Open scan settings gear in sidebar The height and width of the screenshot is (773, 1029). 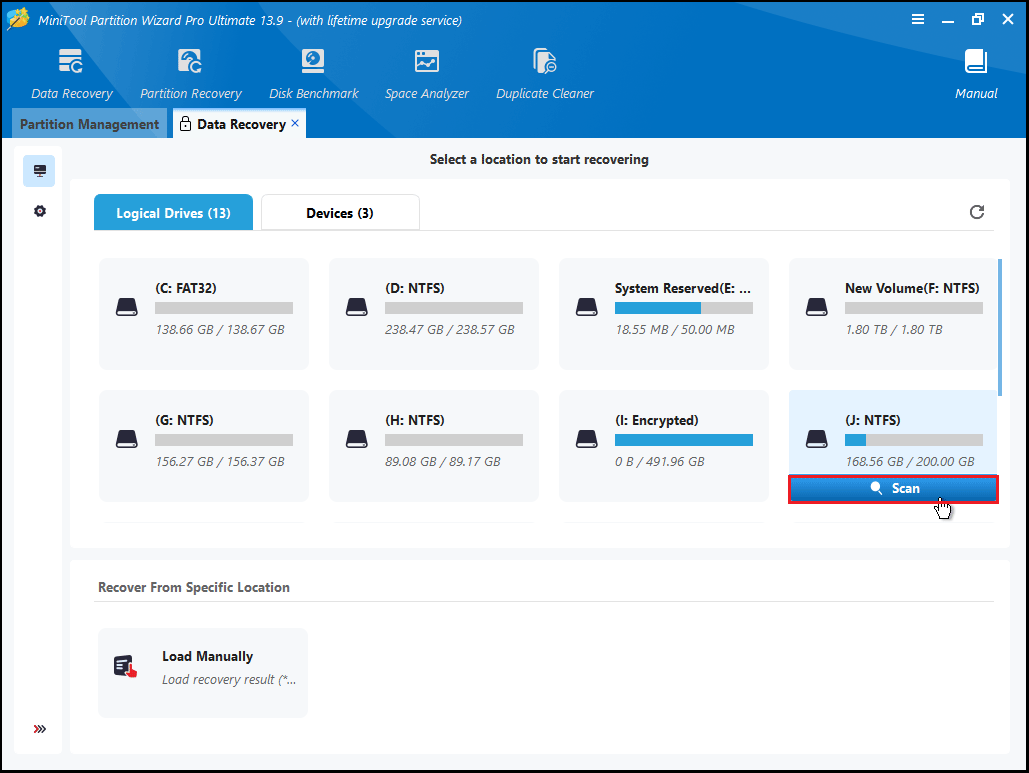click(x=39, y=211)
